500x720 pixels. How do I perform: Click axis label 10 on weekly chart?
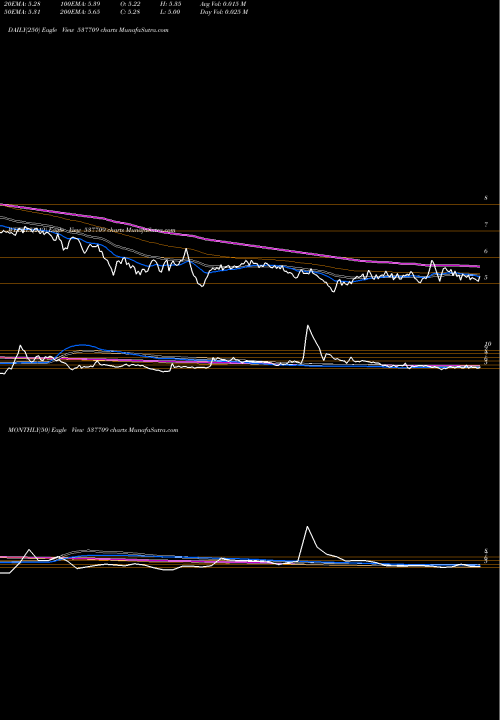[x=488, y=344]
